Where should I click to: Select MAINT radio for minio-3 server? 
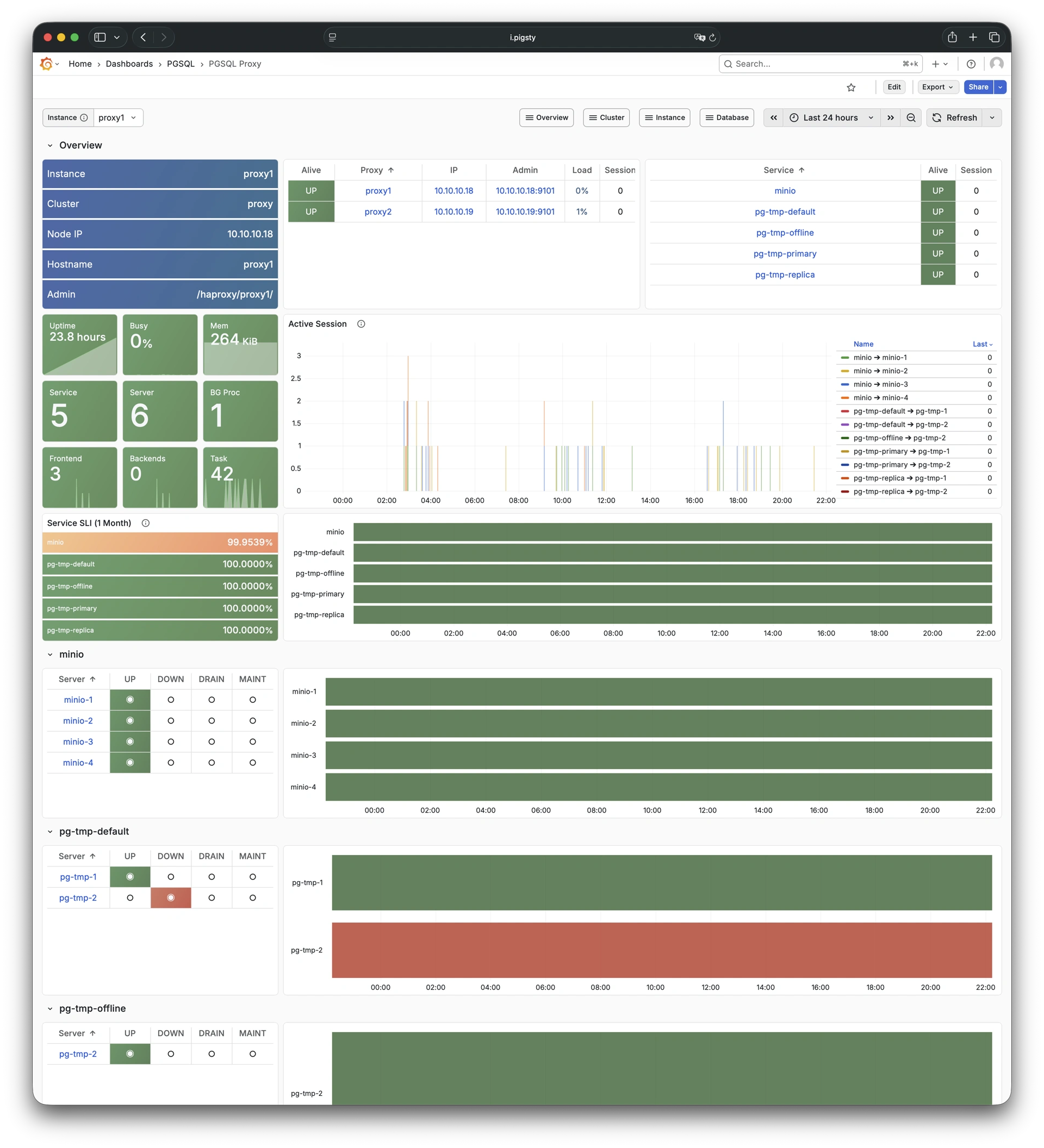click(252, 742)
